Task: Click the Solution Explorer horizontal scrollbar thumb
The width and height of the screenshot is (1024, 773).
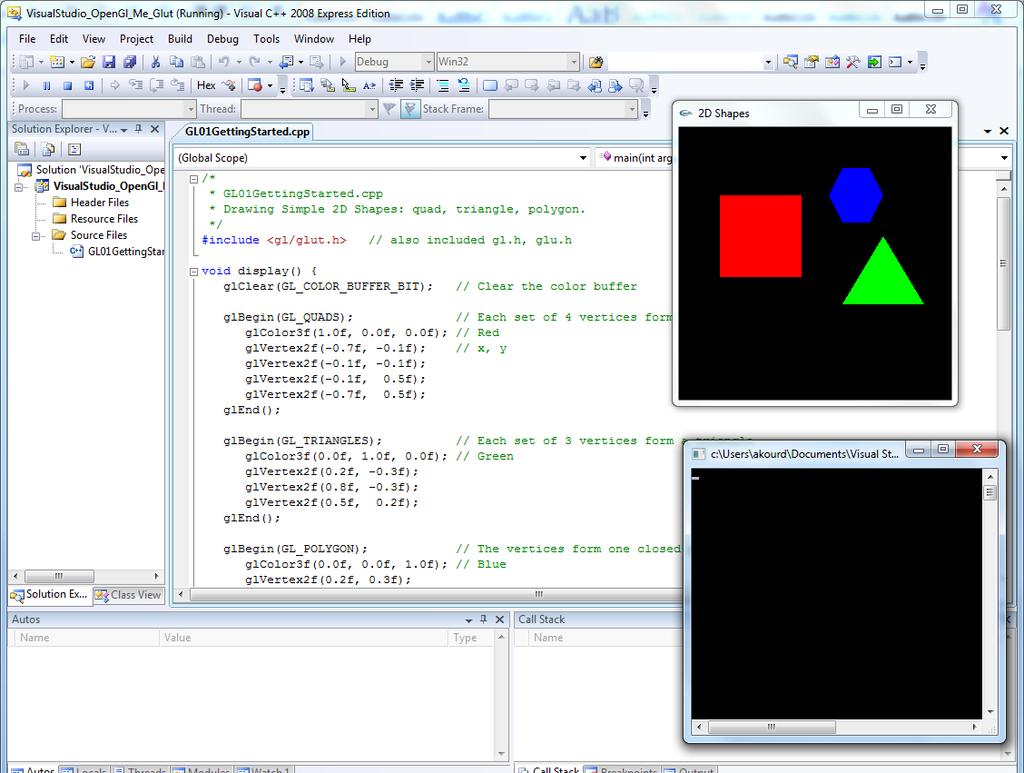Action: pos(59,576)
